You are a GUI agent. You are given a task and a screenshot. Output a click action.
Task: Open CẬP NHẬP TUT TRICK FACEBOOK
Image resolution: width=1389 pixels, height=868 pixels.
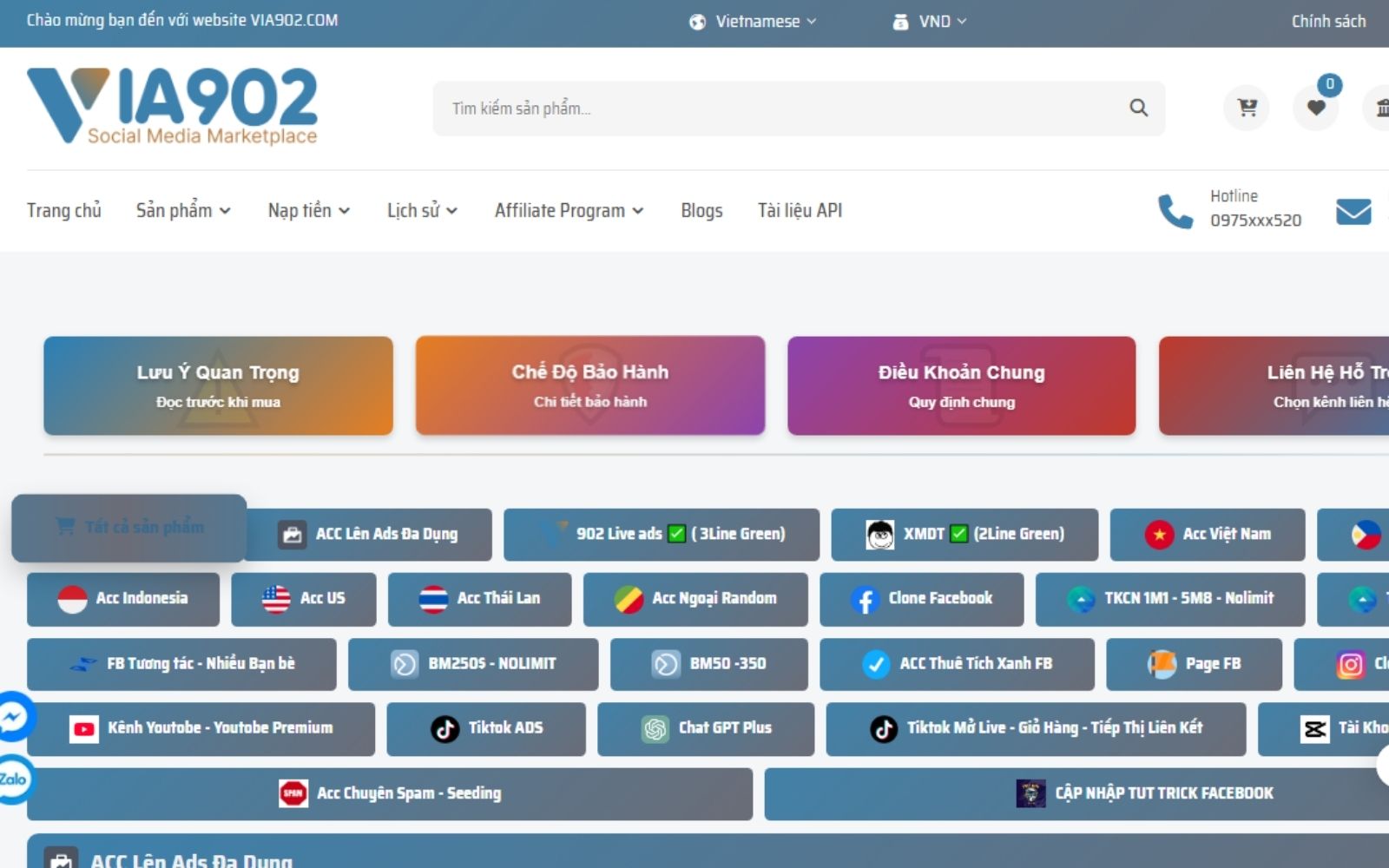[x=1076, y=793]
